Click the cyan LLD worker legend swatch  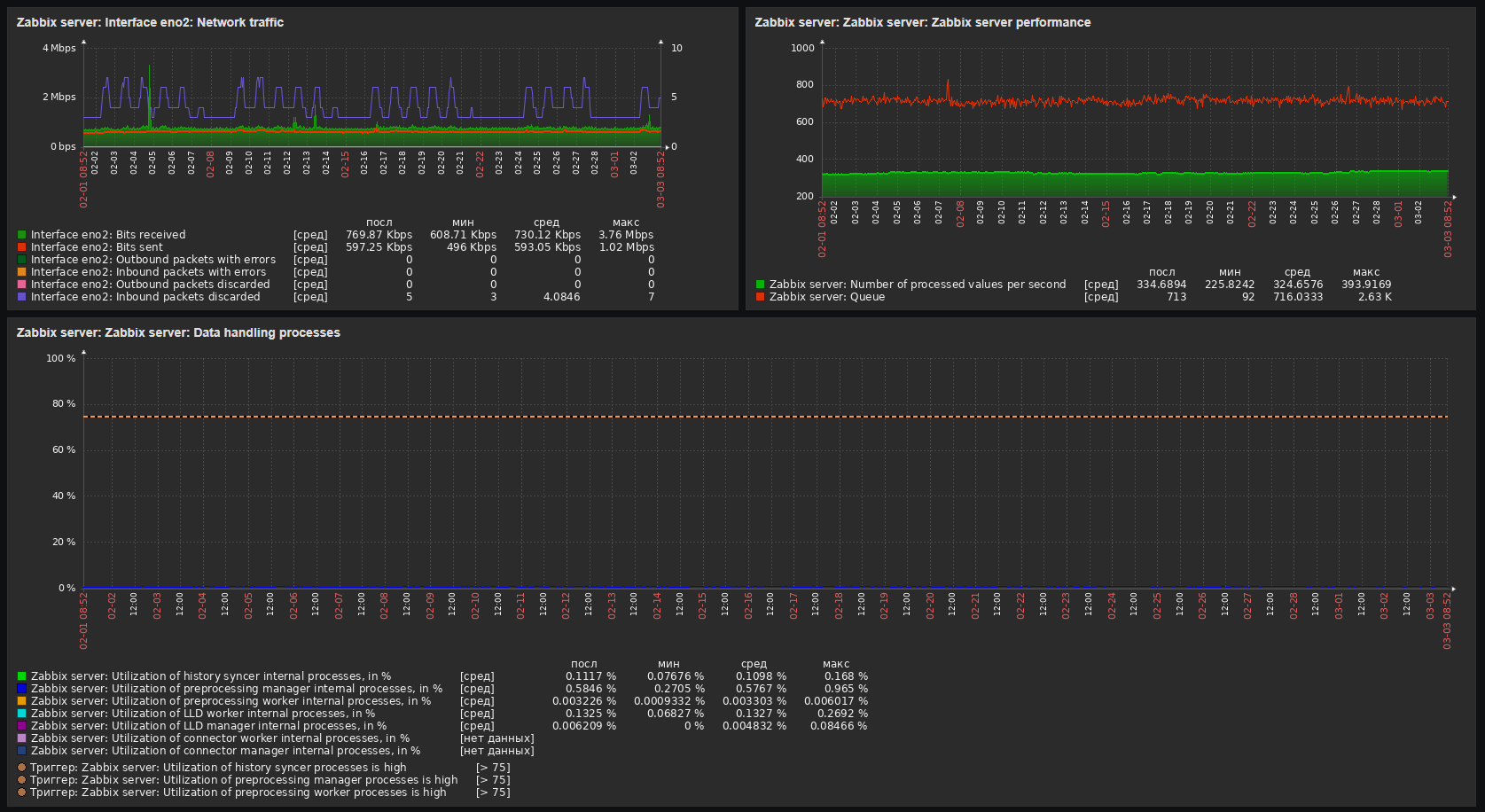pos(21,714)
